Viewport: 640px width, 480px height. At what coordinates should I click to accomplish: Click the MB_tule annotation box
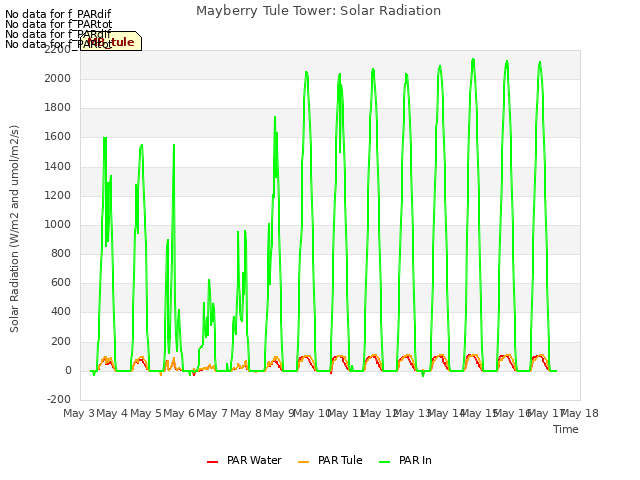pos(111,41)
